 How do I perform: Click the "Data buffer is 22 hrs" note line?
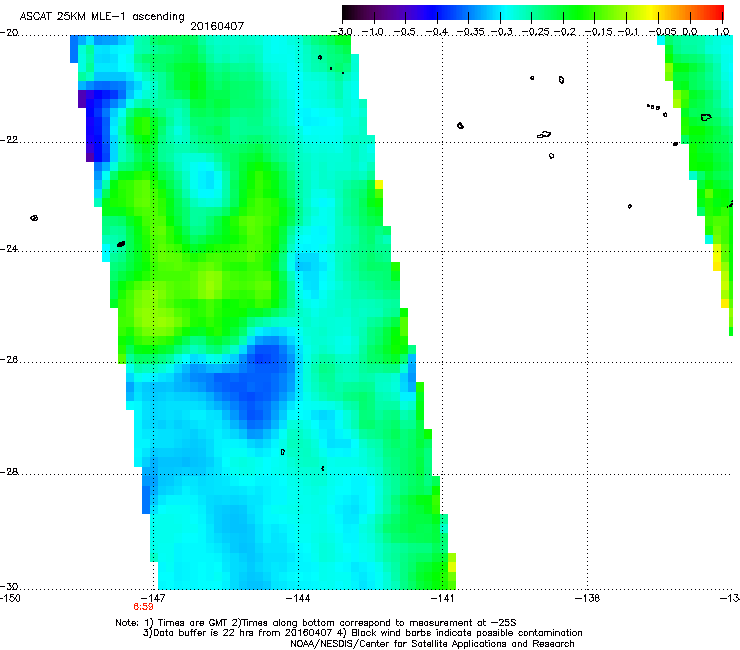tap(362, 633)
